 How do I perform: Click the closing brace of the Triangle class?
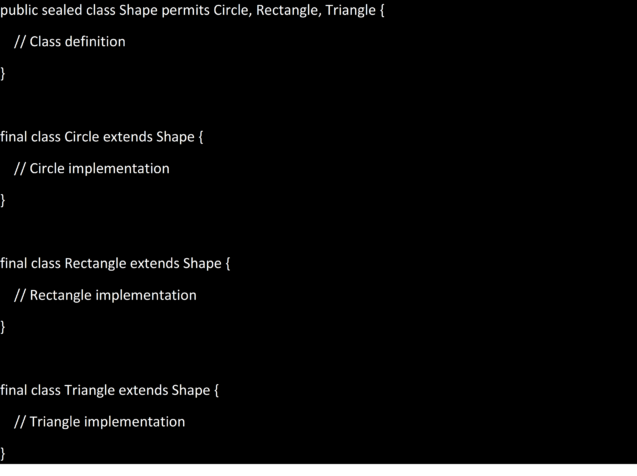tap(3, 454)
